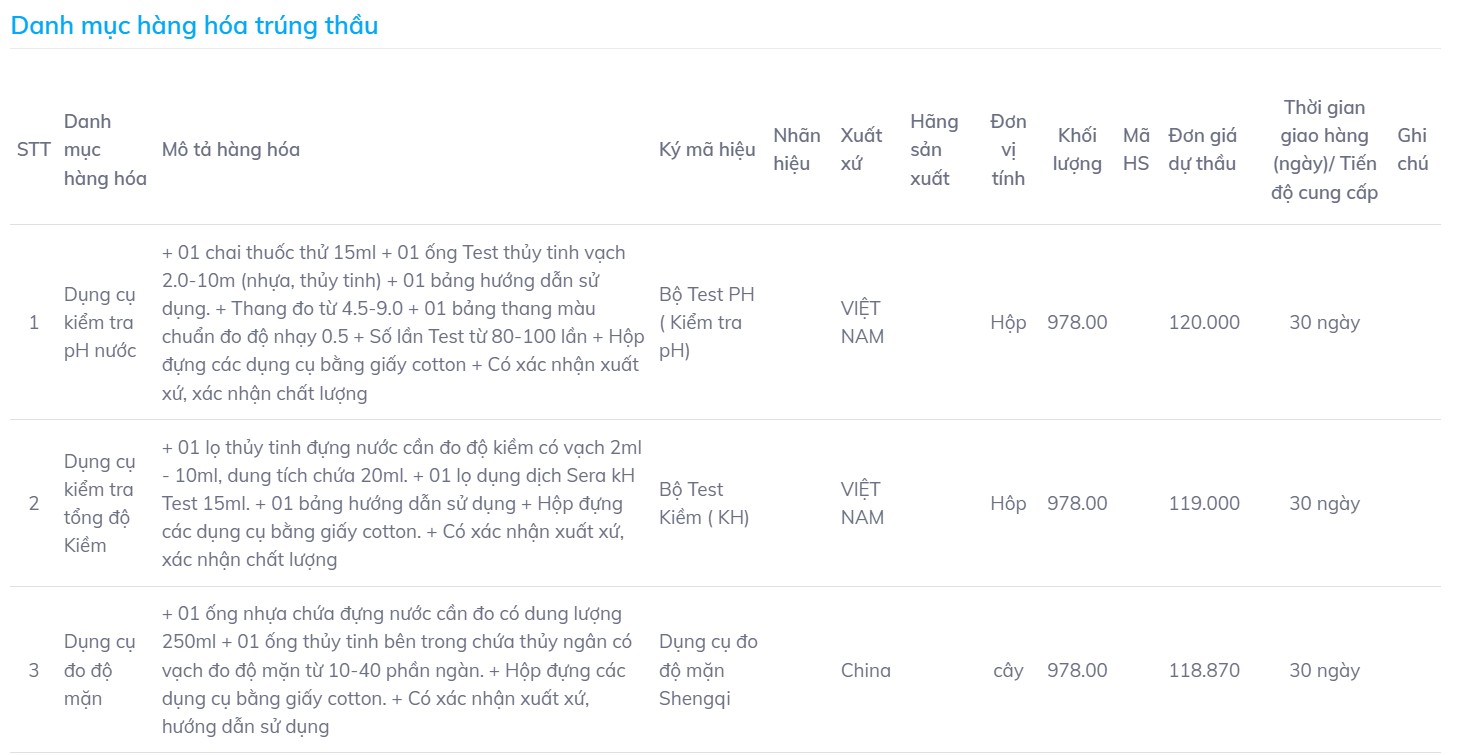This screenshot has height=755, width=1467.
Task: Click 'Dụng cụ đo độ mặn' item cell
Action: (100, 670)
